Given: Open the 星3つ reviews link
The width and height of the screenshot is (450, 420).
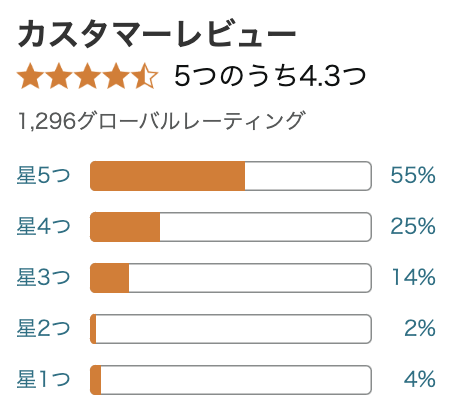Looking at the screenshot, I should [44, 277].
